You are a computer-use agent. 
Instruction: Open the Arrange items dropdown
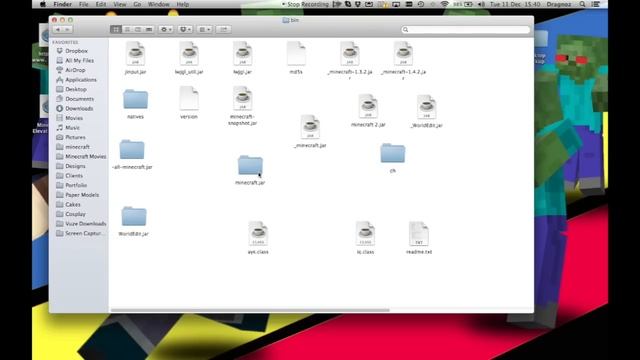click(x=204, y=29)
